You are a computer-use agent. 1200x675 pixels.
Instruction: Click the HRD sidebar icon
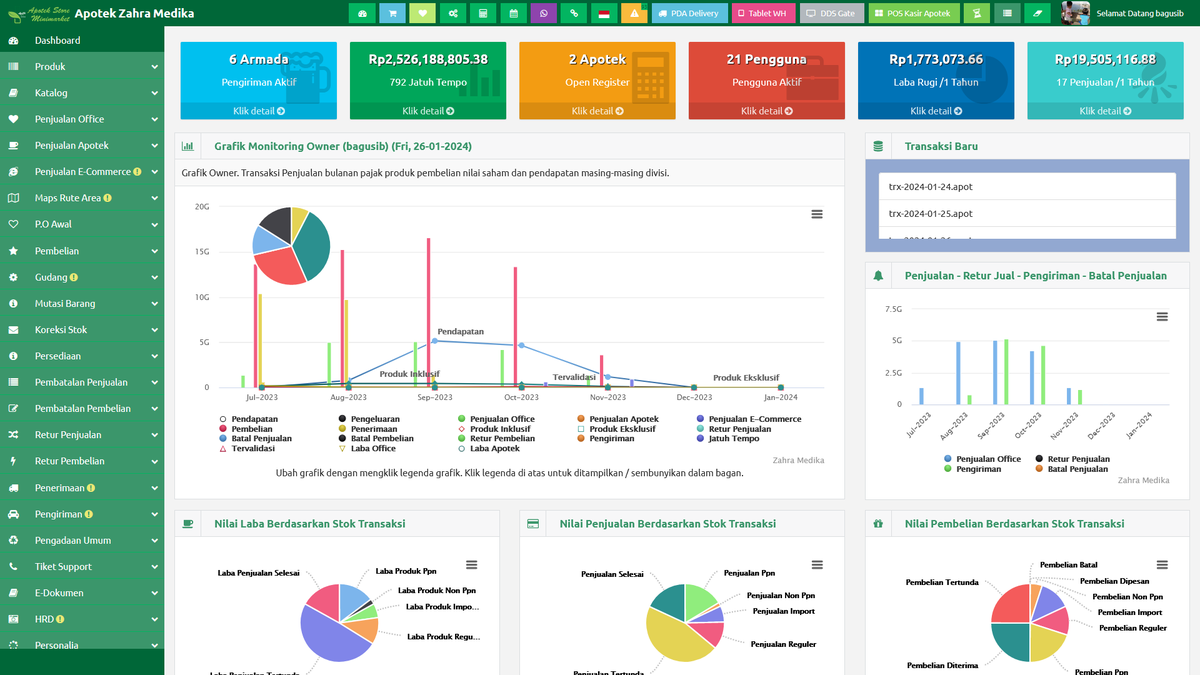tap(13, 619)
